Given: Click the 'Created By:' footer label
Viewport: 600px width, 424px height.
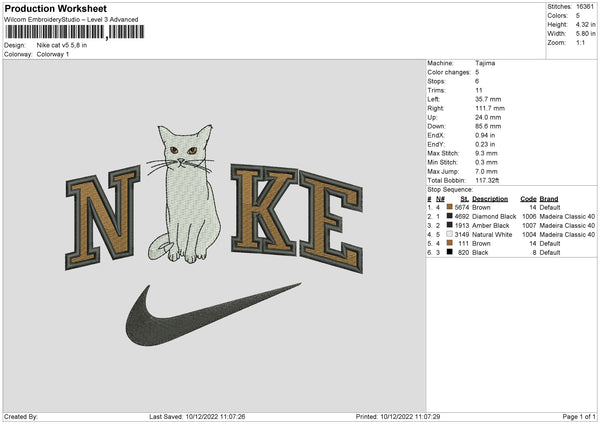Looking at the screenshot, I should 21,417.
